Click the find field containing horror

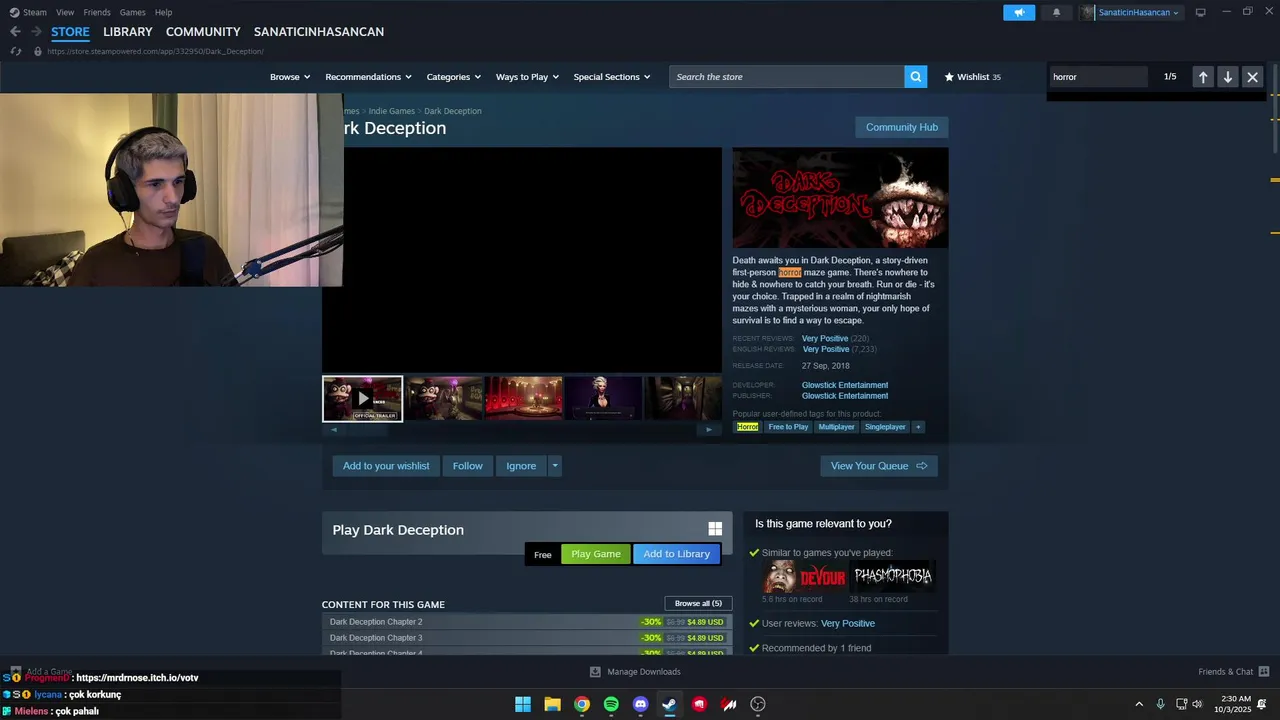click(1098, 77)
